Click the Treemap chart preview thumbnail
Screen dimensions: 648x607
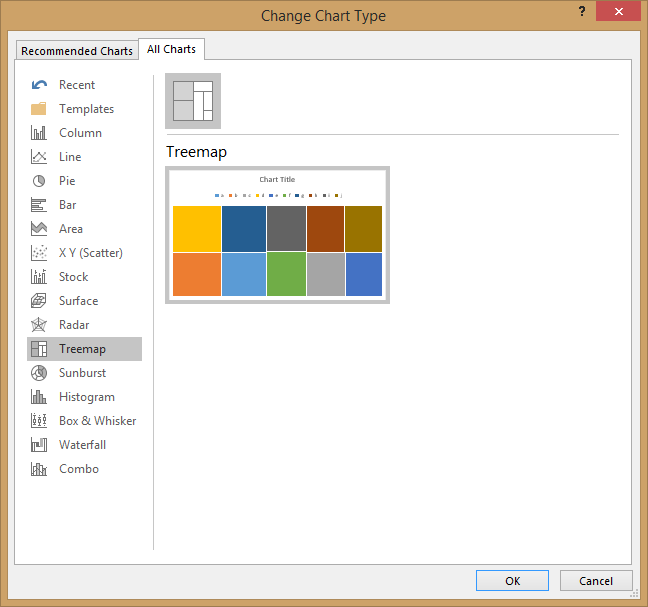(x=277, y=235)
